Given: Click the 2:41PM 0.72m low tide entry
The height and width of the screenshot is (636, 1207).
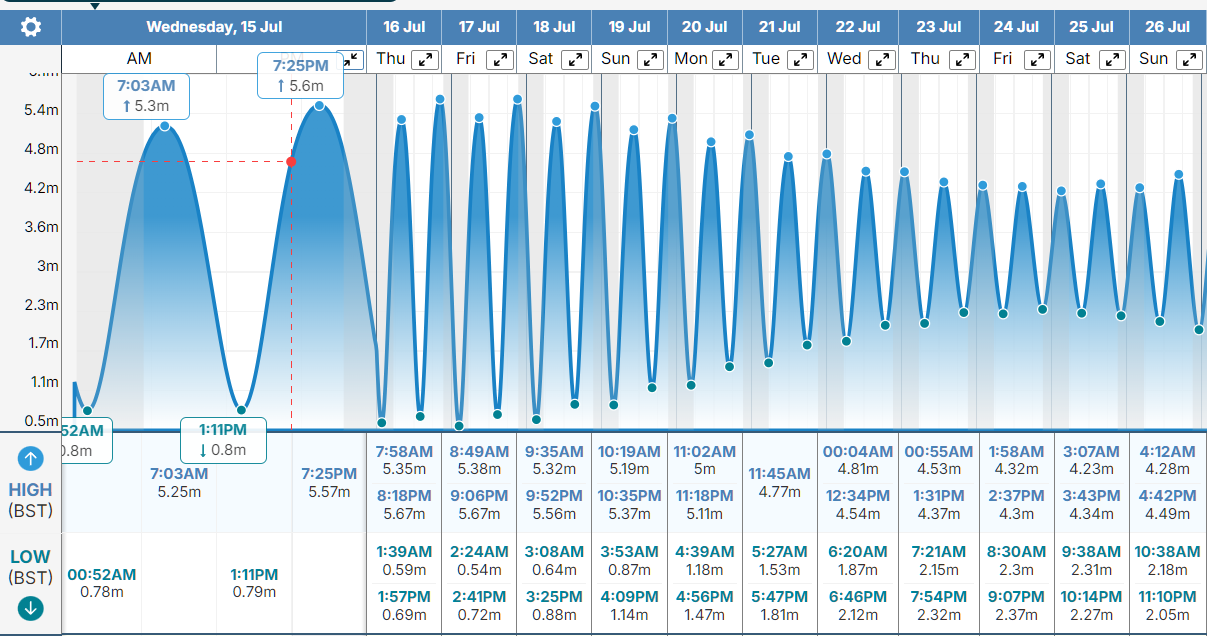Looking at the screenshot, I should pos(479,605).
